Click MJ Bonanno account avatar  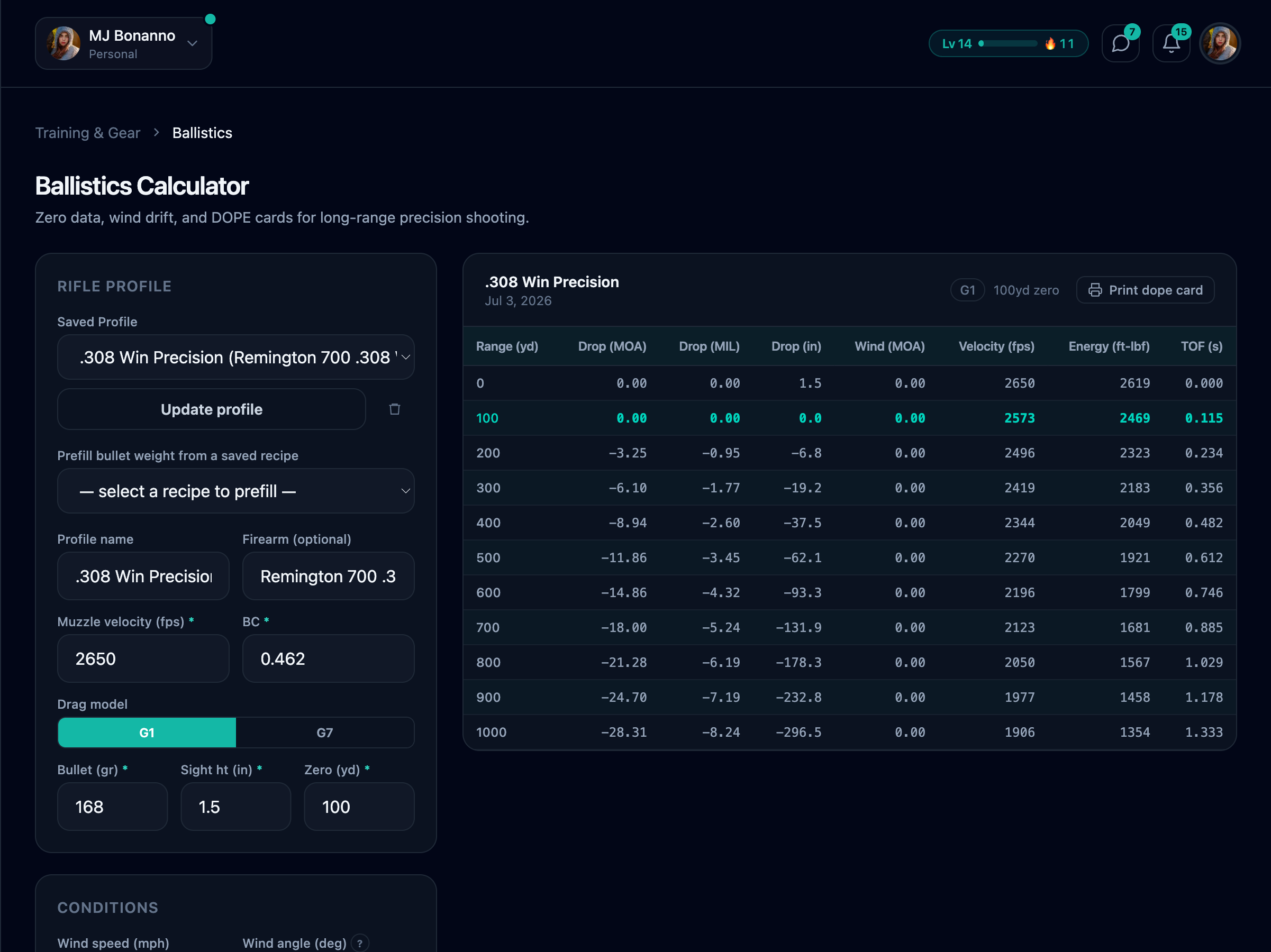coord(64,43)
